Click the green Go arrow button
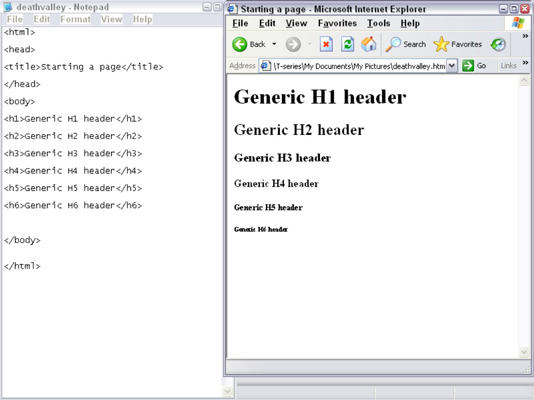 point(468,65)
